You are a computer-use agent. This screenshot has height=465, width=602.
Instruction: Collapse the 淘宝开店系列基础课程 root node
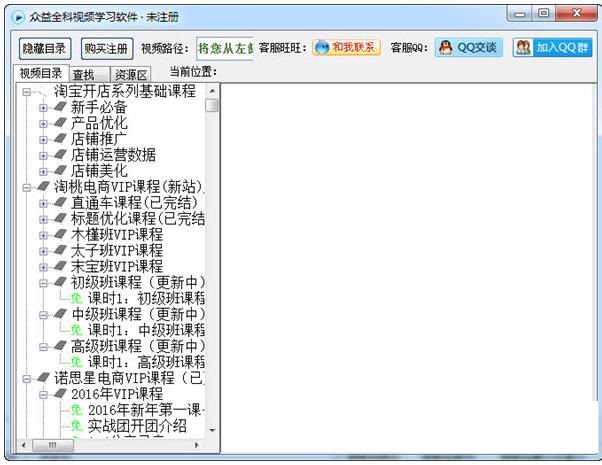point(26,92)
